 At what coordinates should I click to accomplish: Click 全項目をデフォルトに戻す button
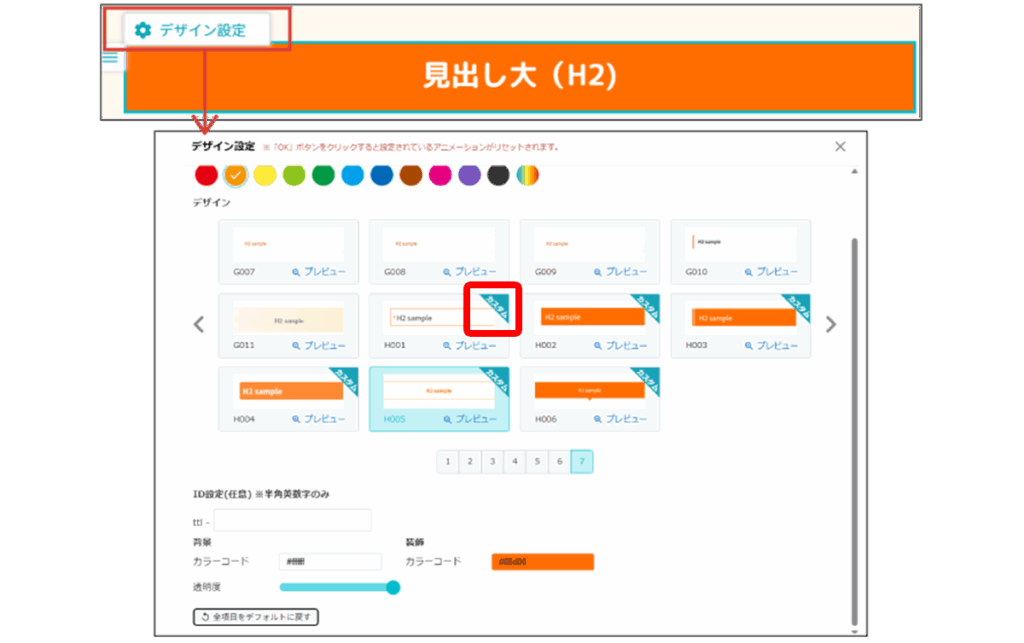coord(255,617)
